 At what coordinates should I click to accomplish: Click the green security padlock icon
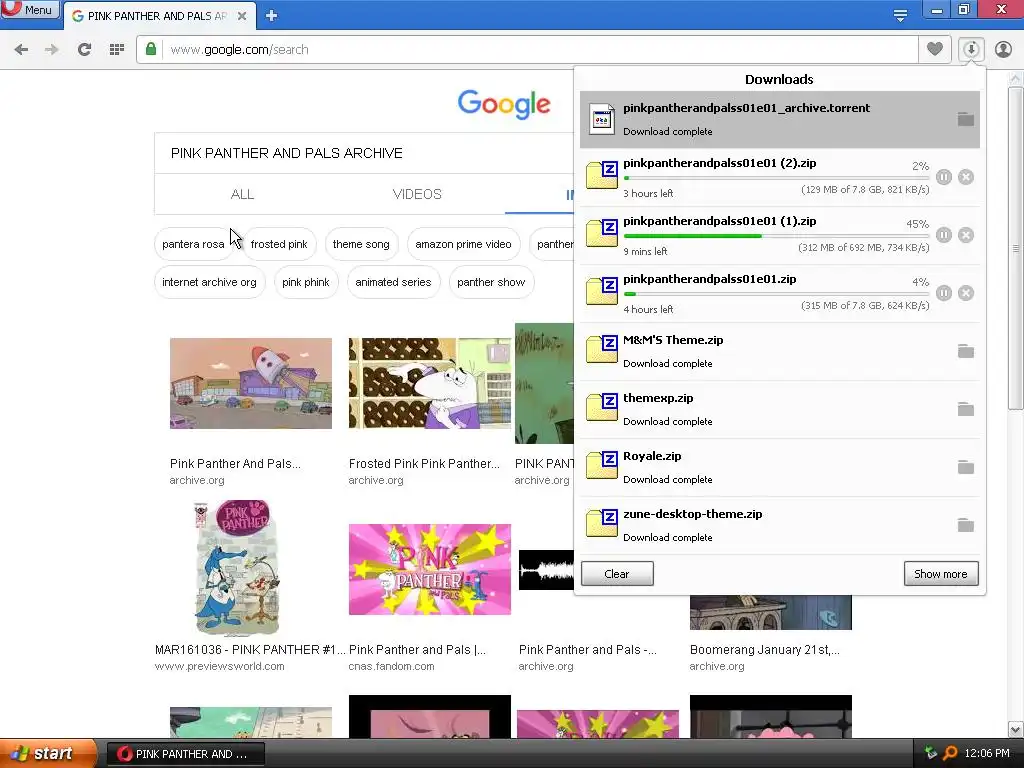(x=151, y=49)
